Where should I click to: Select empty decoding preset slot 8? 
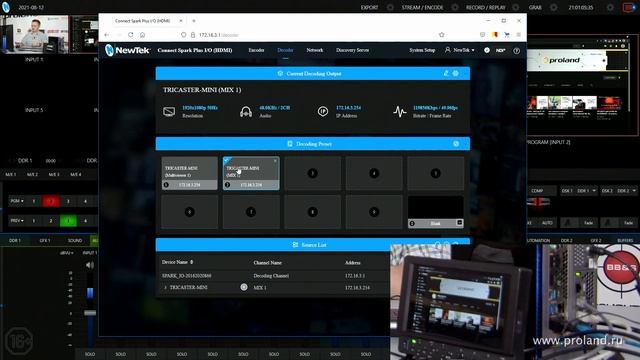pyautogui.click(x=313, y=212)
